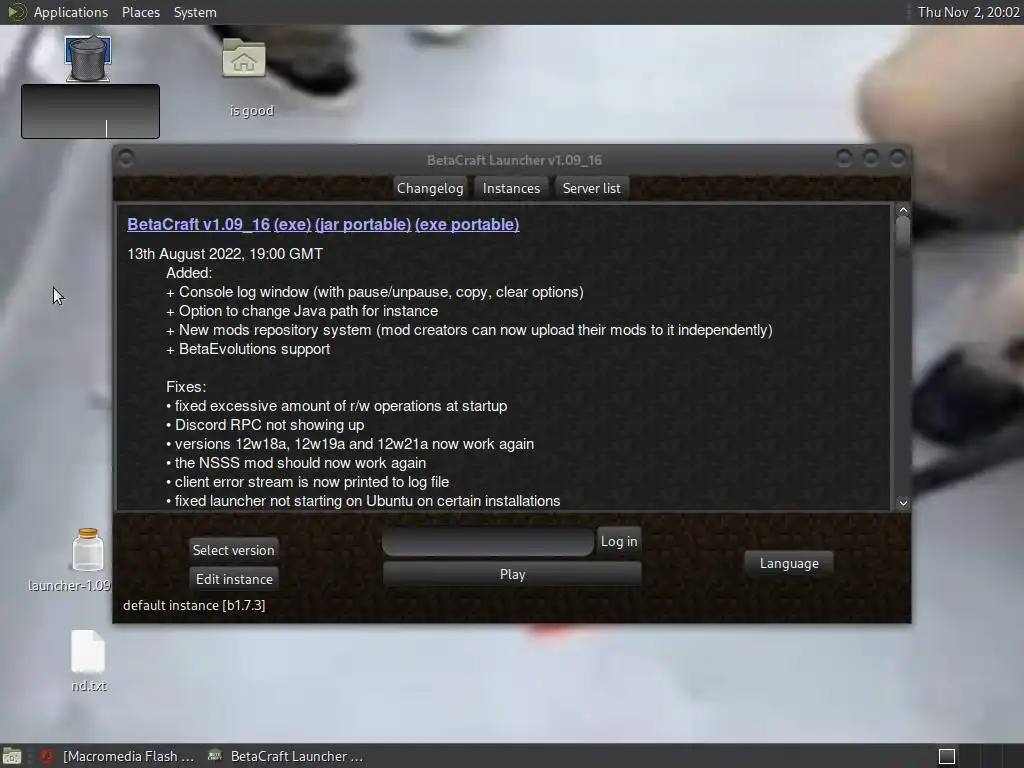Open the Places menu
Viewport: 1024px width, 768px height.
[140, 12]
